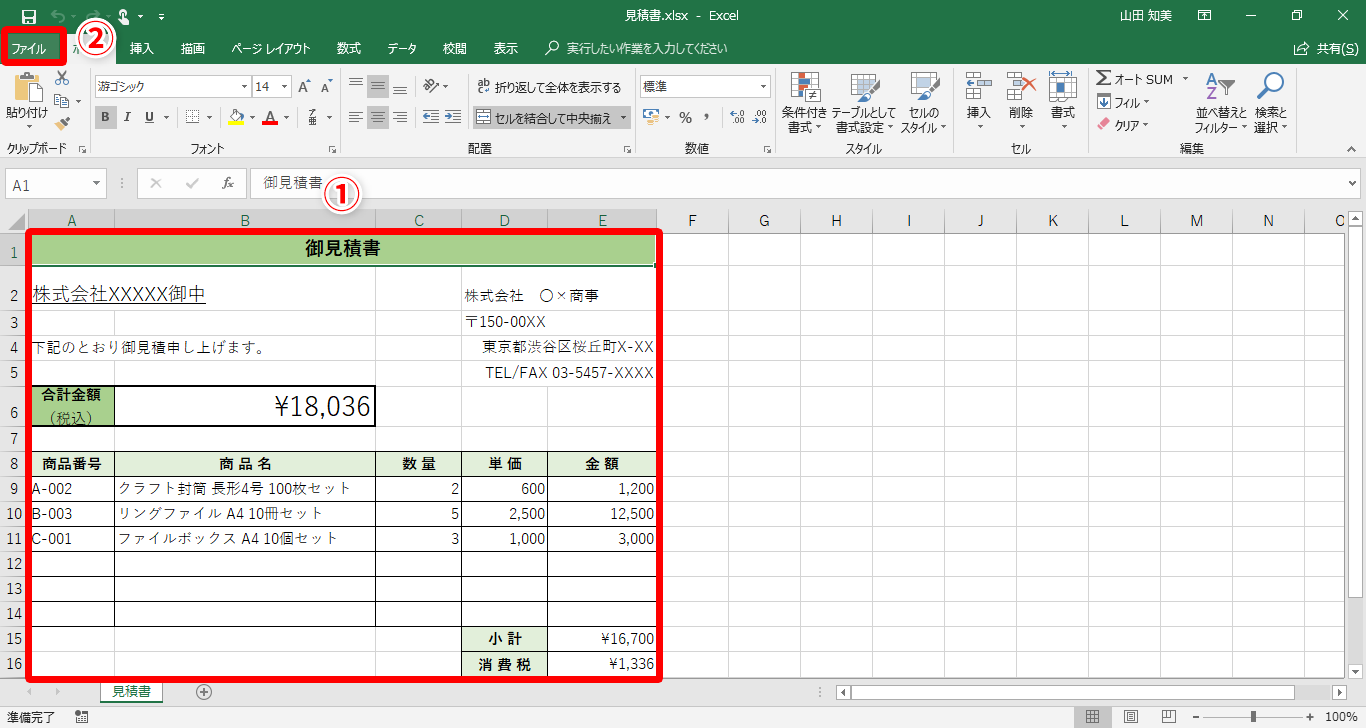Click the phonetic guide (furigana) icon
1366x728 pixels.
tap(314, 117)
